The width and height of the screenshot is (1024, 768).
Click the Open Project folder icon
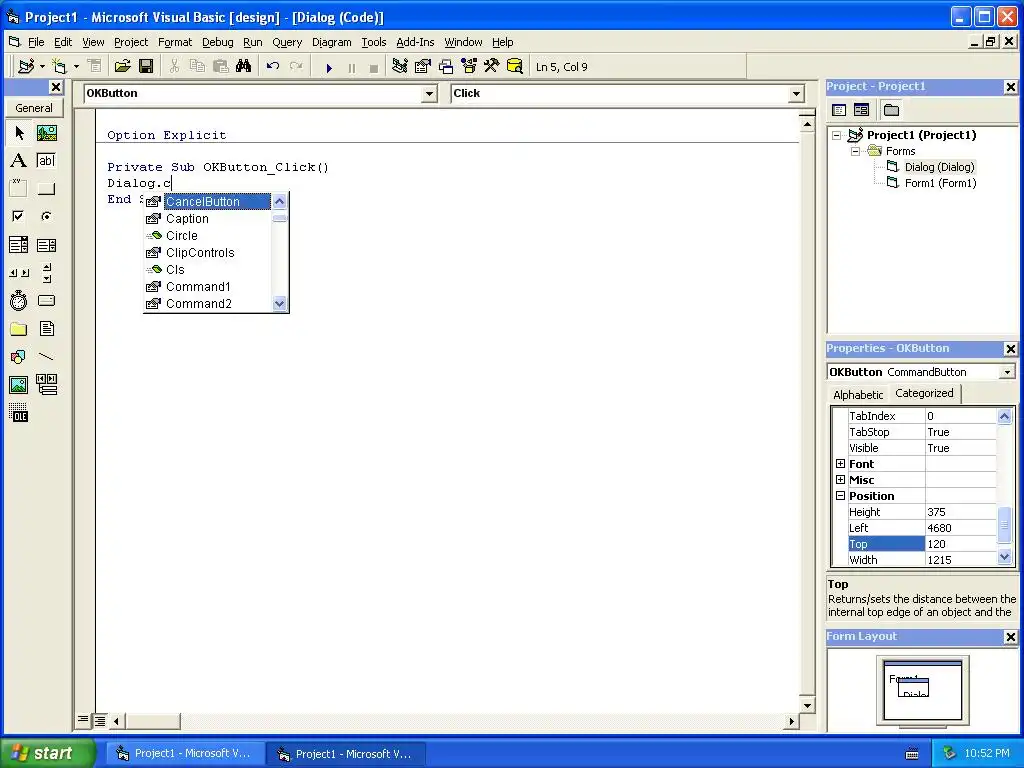(x=122, y=67)
